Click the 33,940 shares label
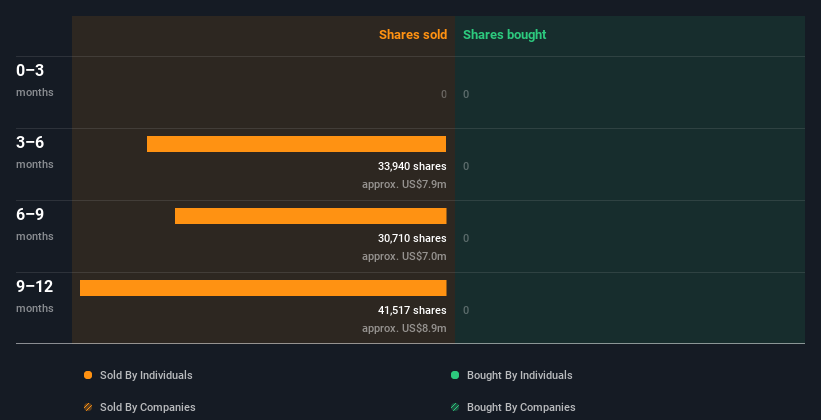821x420 pixels. [x=412, y=166]
